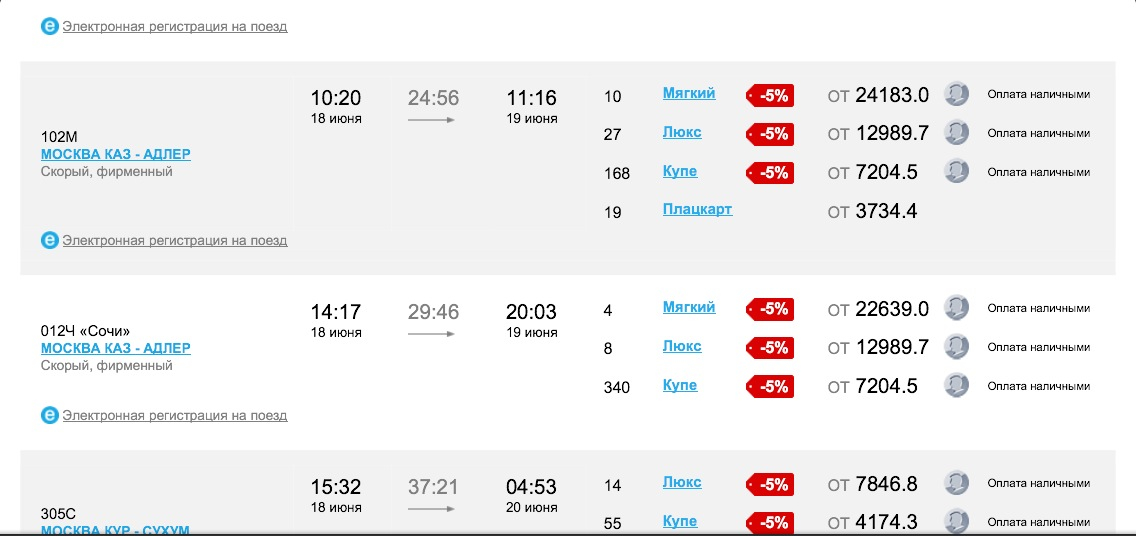Open topmost Электронная регистрация на поезд link

(174, 27)
